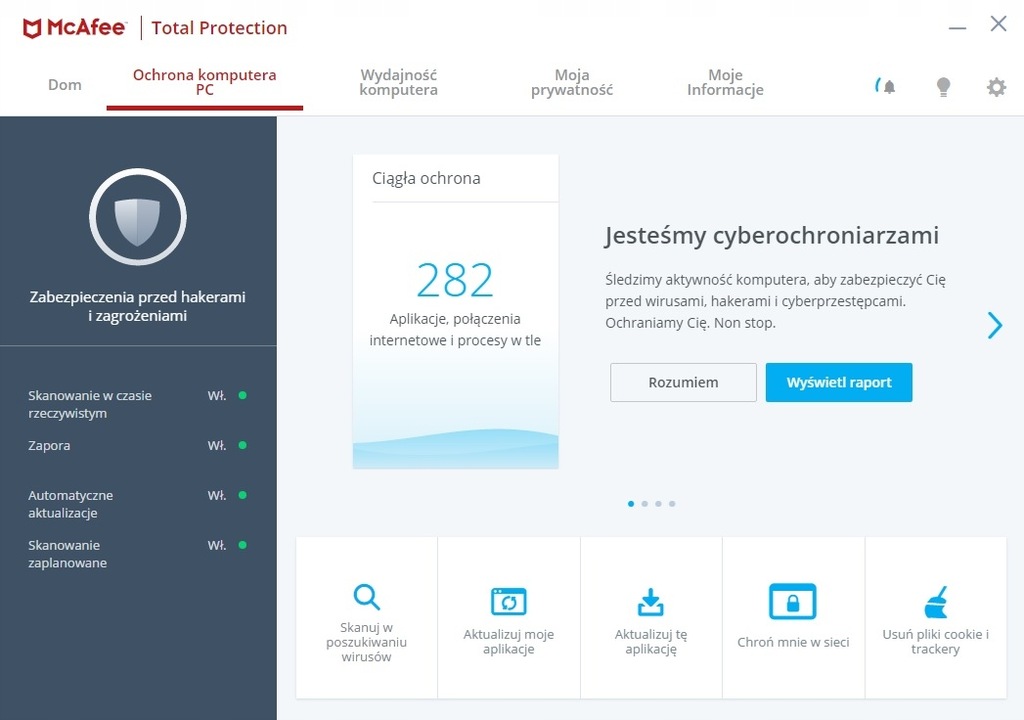
Task: Go to the Dom tab
Action: (65, 85)
